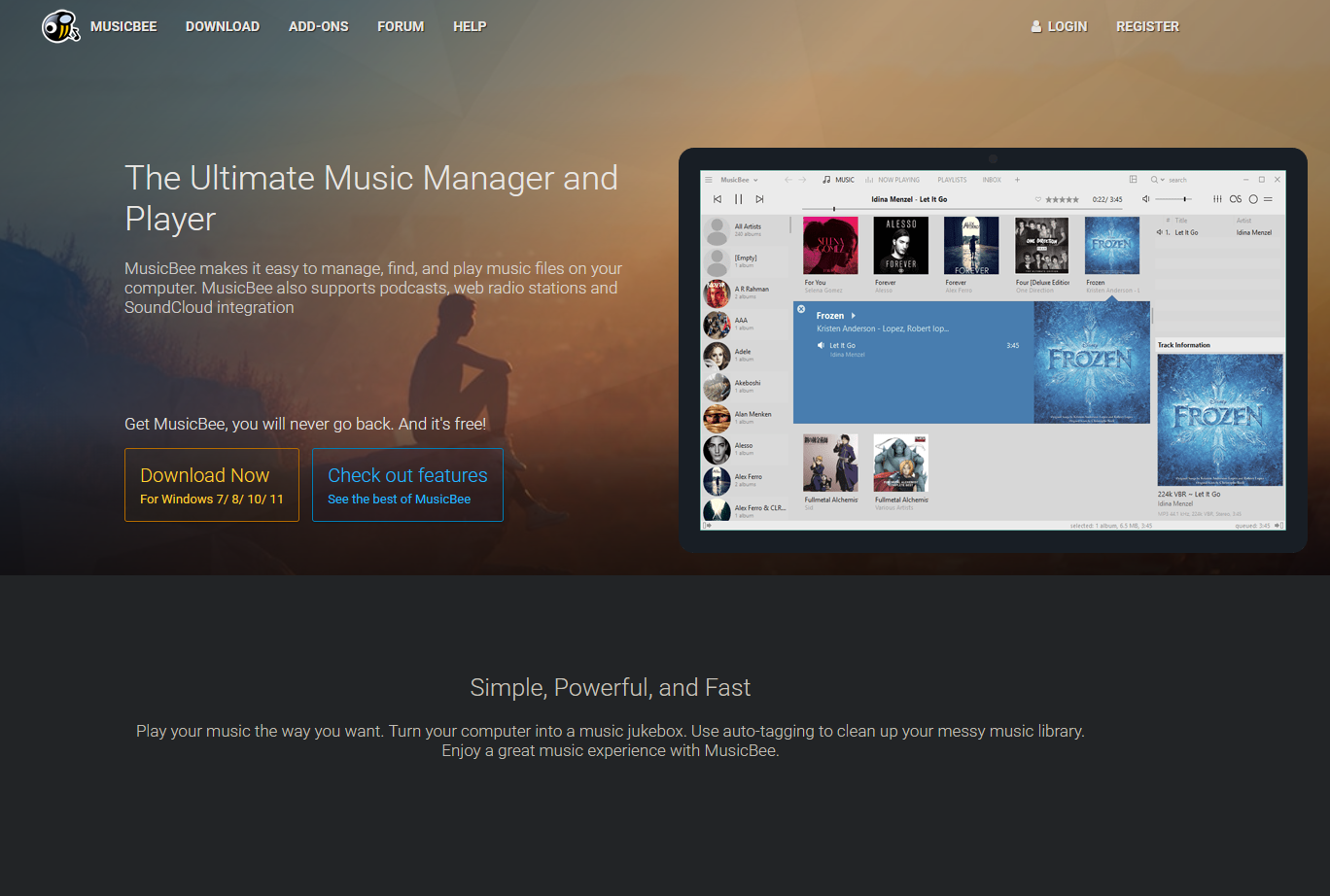1330x896 pixels.
Task: Pause playback with the pause button
Action: point(738,199)
